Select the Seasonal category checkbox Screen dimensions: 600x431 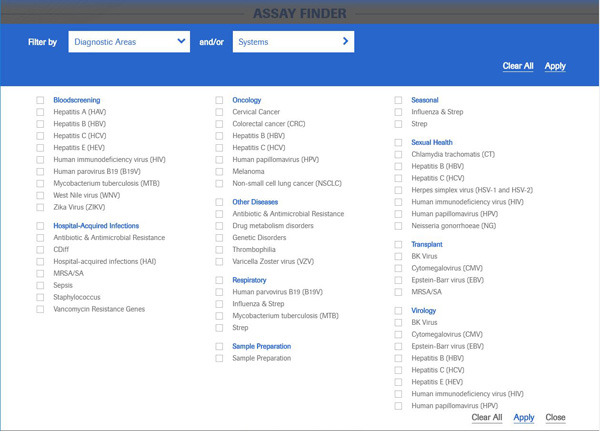[399, 100]
